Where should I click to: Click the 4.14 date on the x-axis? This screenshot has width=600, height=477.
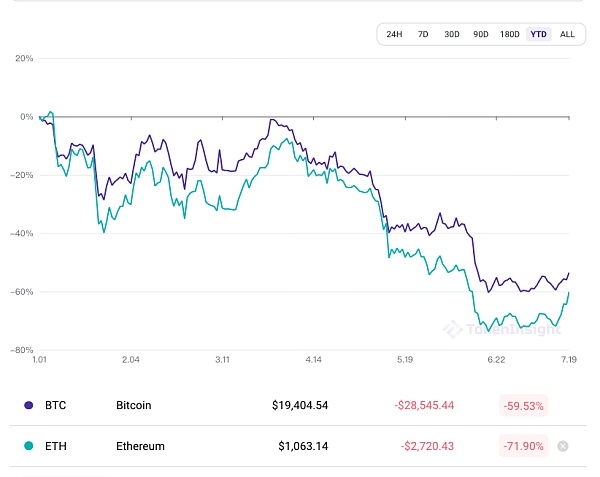tap(313, 359)
